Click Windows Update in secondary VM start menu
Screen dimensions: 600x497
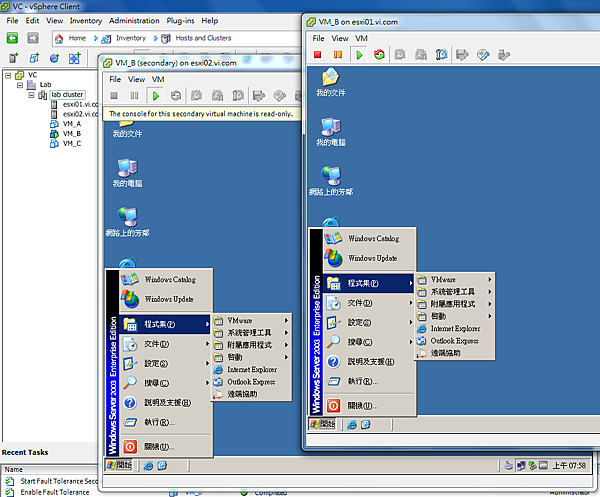[x=168, y=299]
